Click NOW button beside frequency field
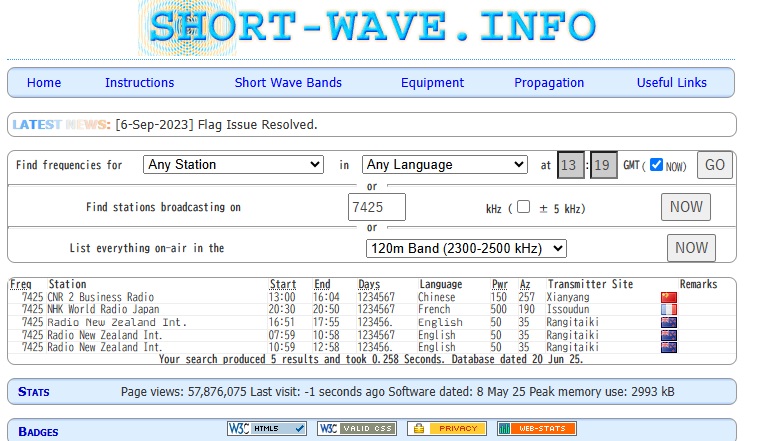Screen dimensions: 775x441 686,207
